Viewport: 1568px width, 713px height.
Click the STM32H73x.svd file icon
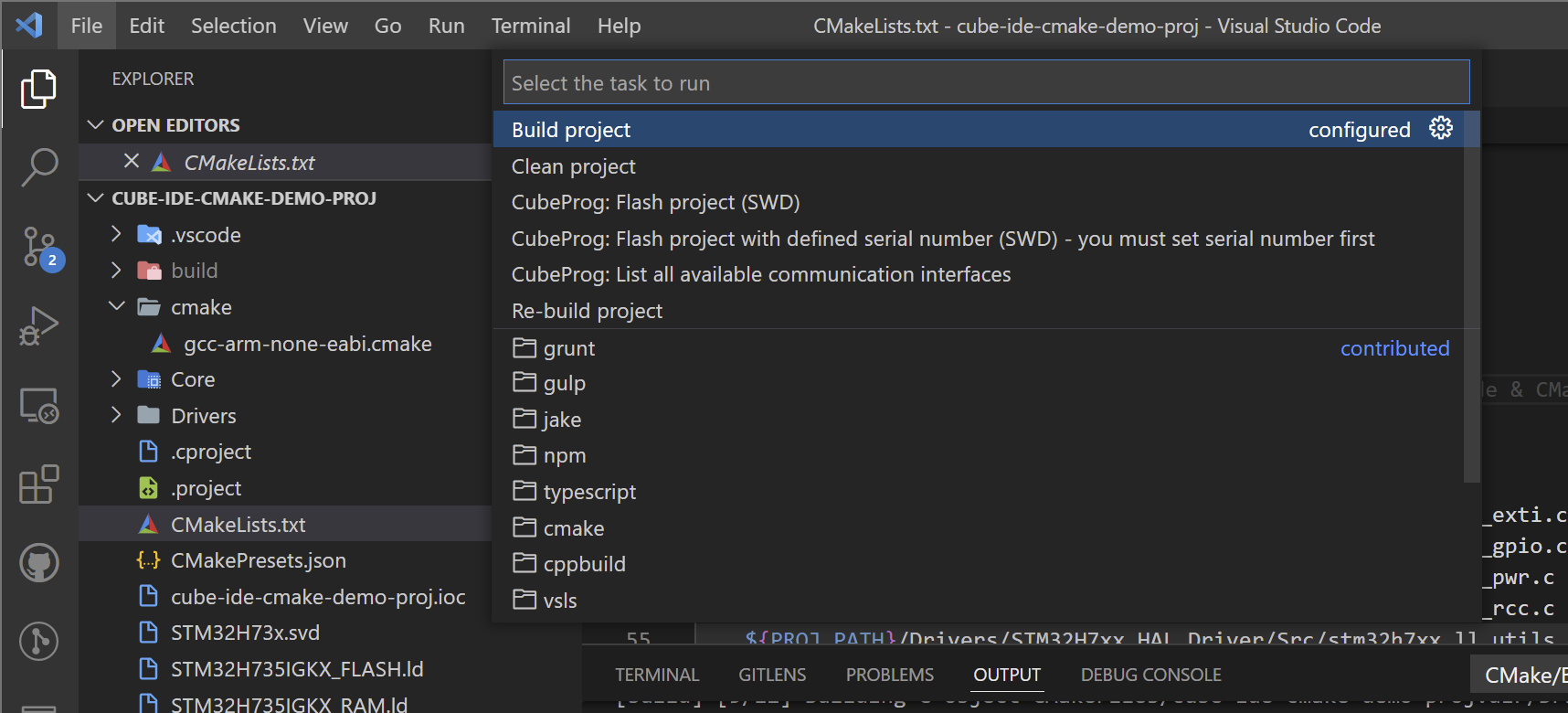tap(148, 633)
